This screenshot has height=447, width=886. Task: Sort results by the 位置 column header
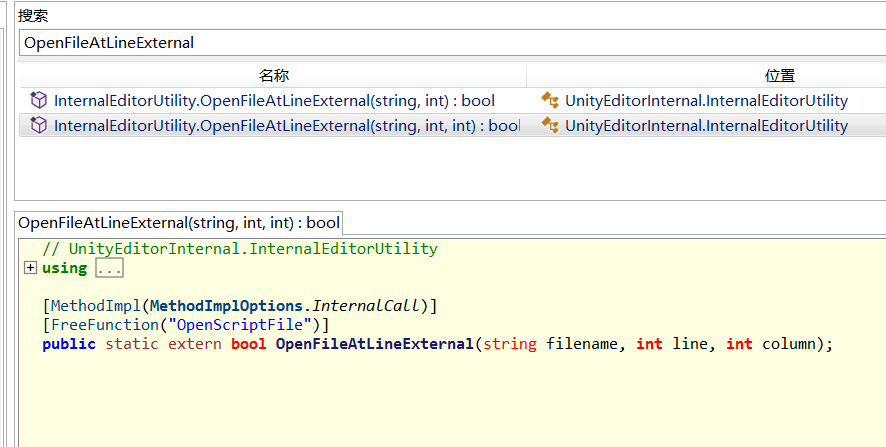(780, 76)
